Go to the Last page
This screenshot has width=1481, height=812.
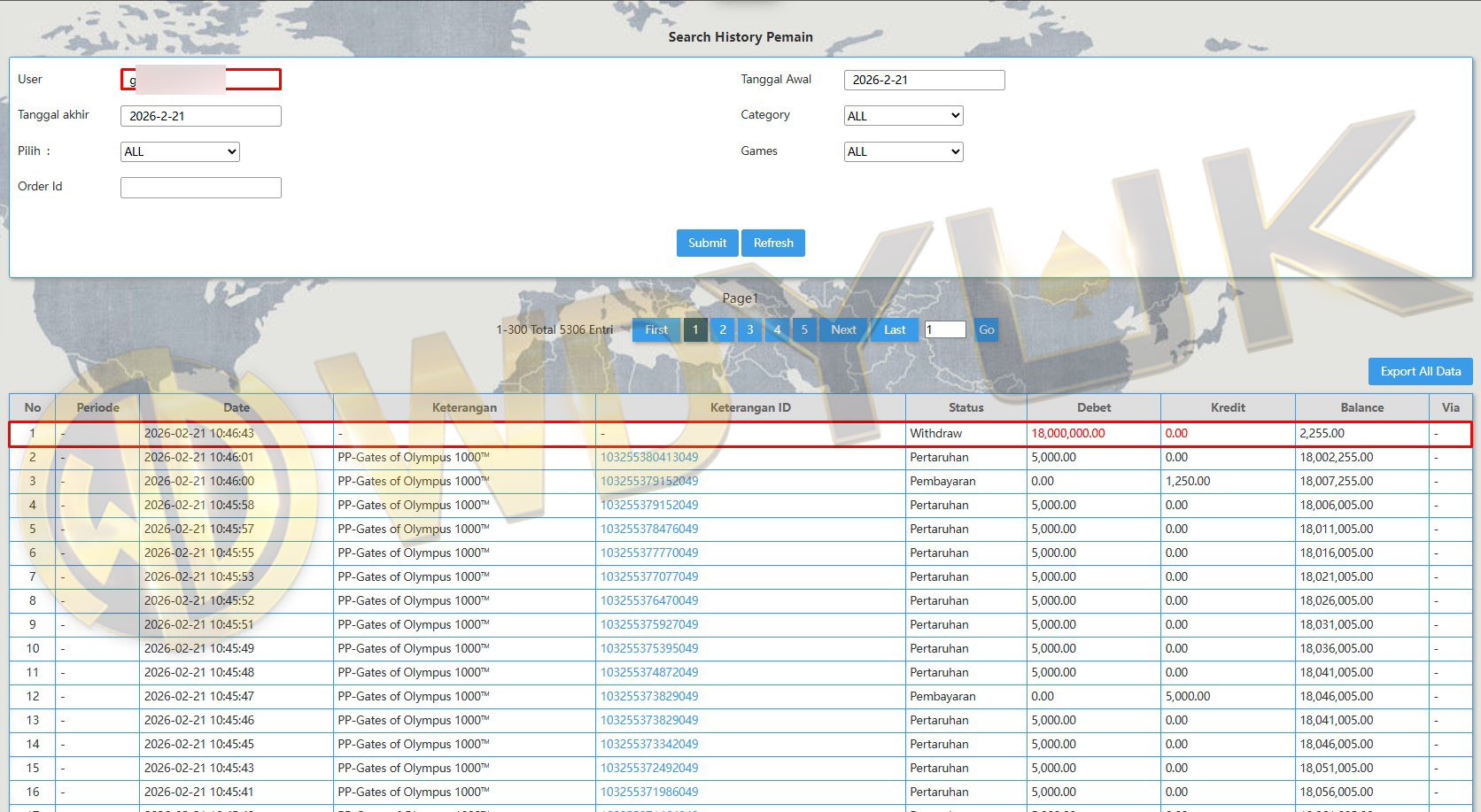[x=895, y=329]
